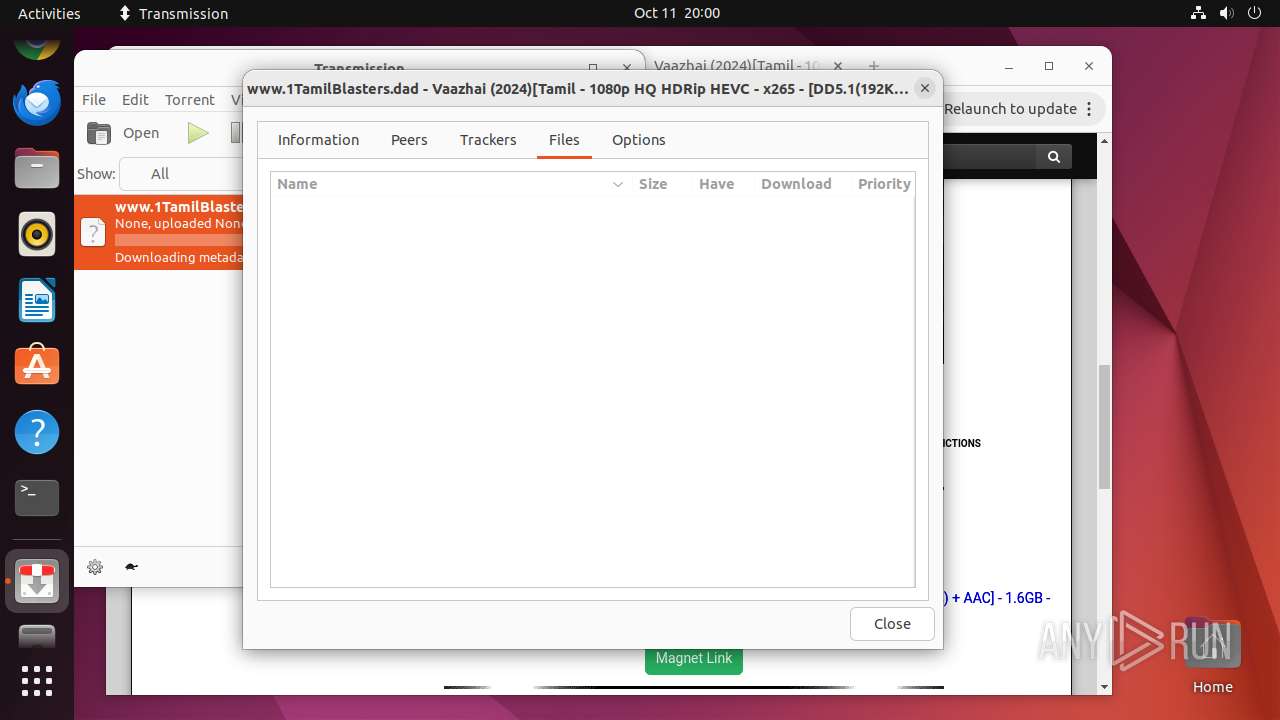This screenshot has width=1280, height=720.
Task: Click the power icon in top bar
Action: 1254,13
